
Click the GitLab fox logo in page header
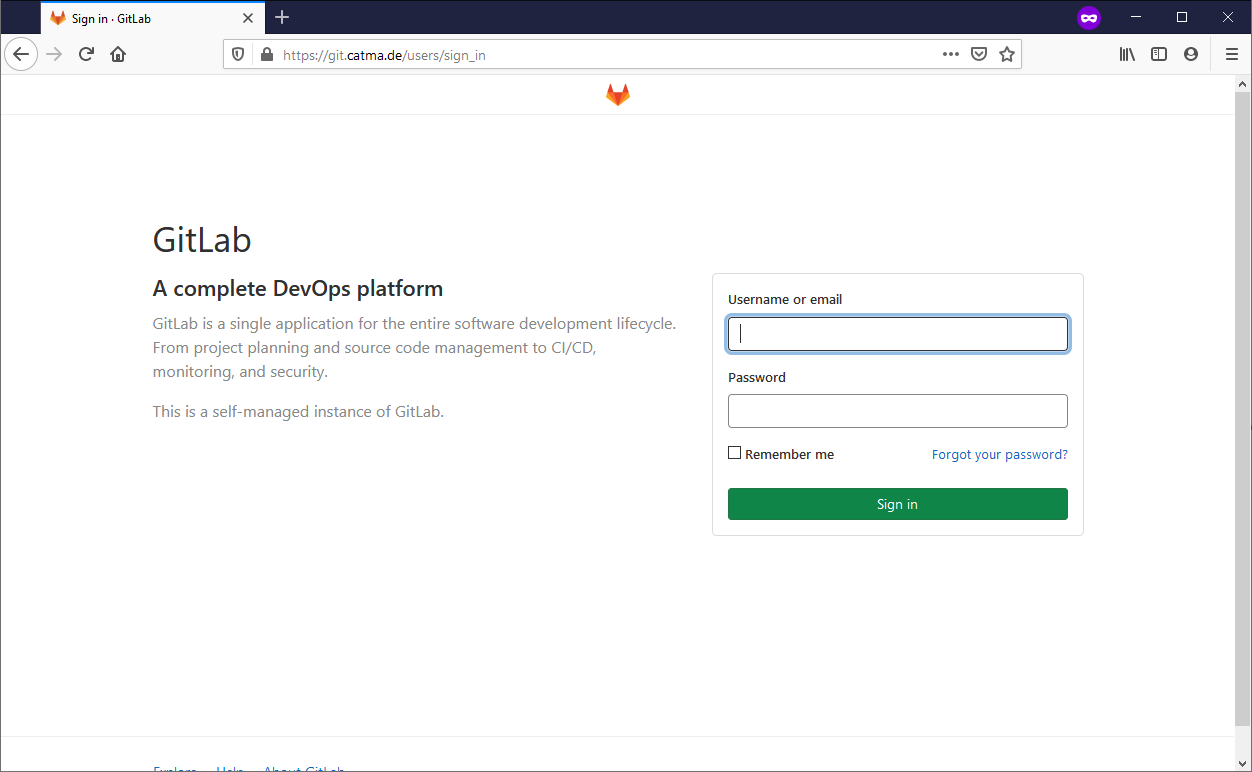click(618, 95)
